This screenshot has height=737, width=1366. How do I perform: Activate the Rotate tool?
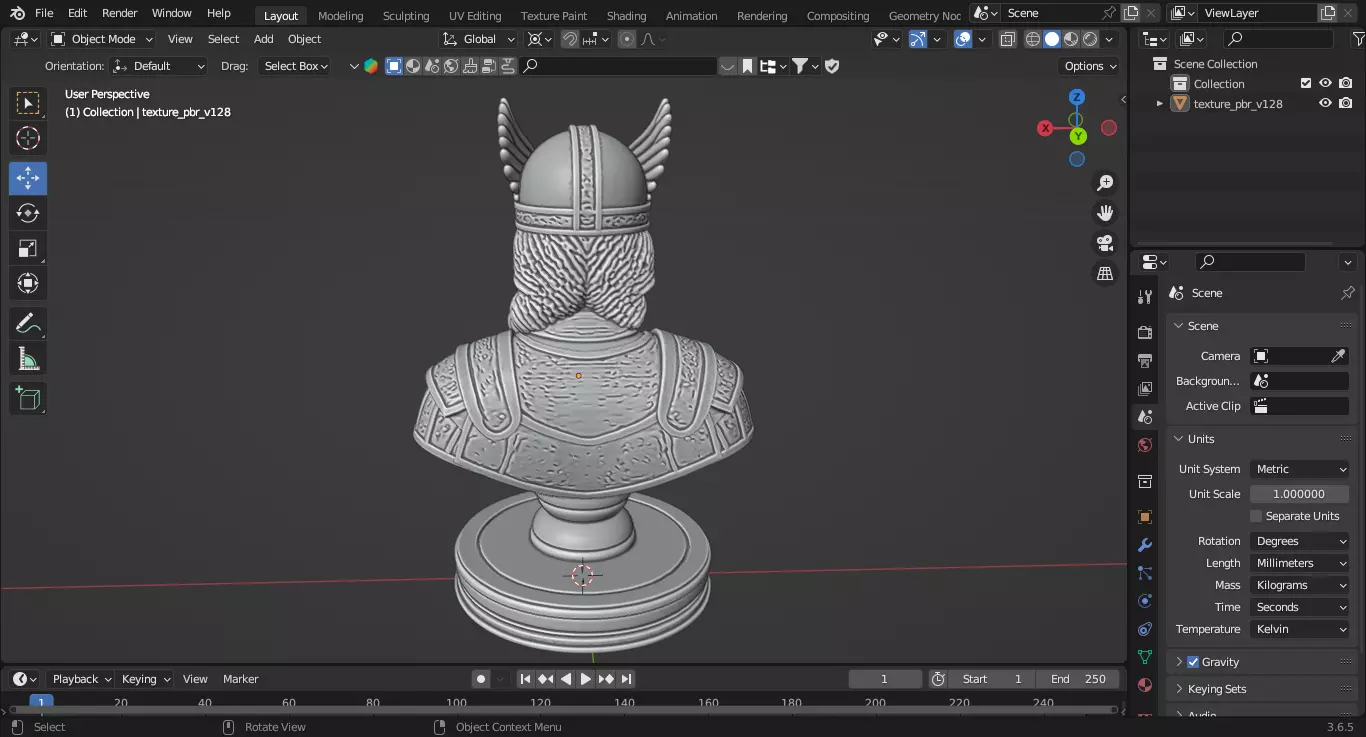point(28,213)
